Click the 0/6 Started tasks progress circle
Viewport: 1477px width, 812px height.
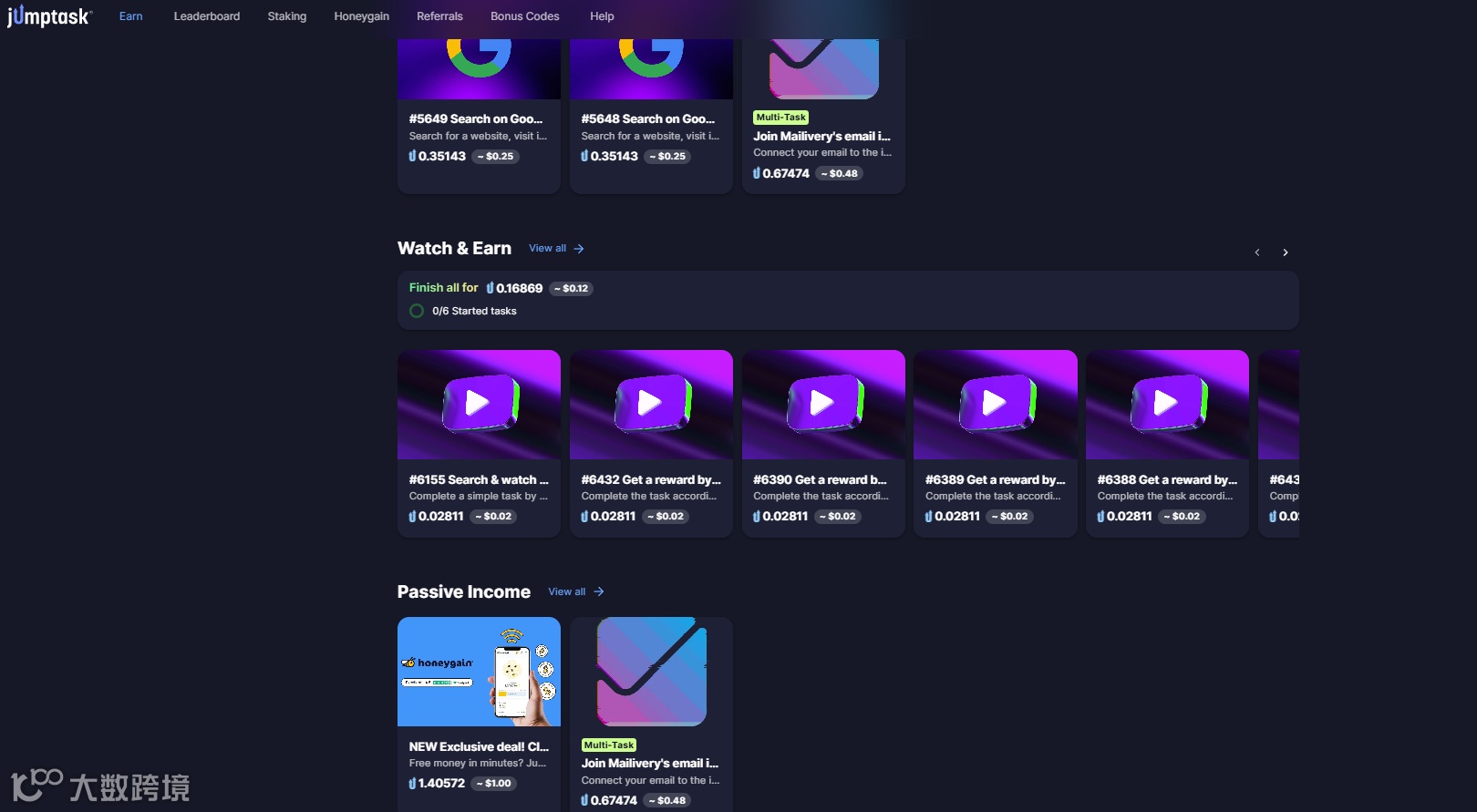(417, 311)
